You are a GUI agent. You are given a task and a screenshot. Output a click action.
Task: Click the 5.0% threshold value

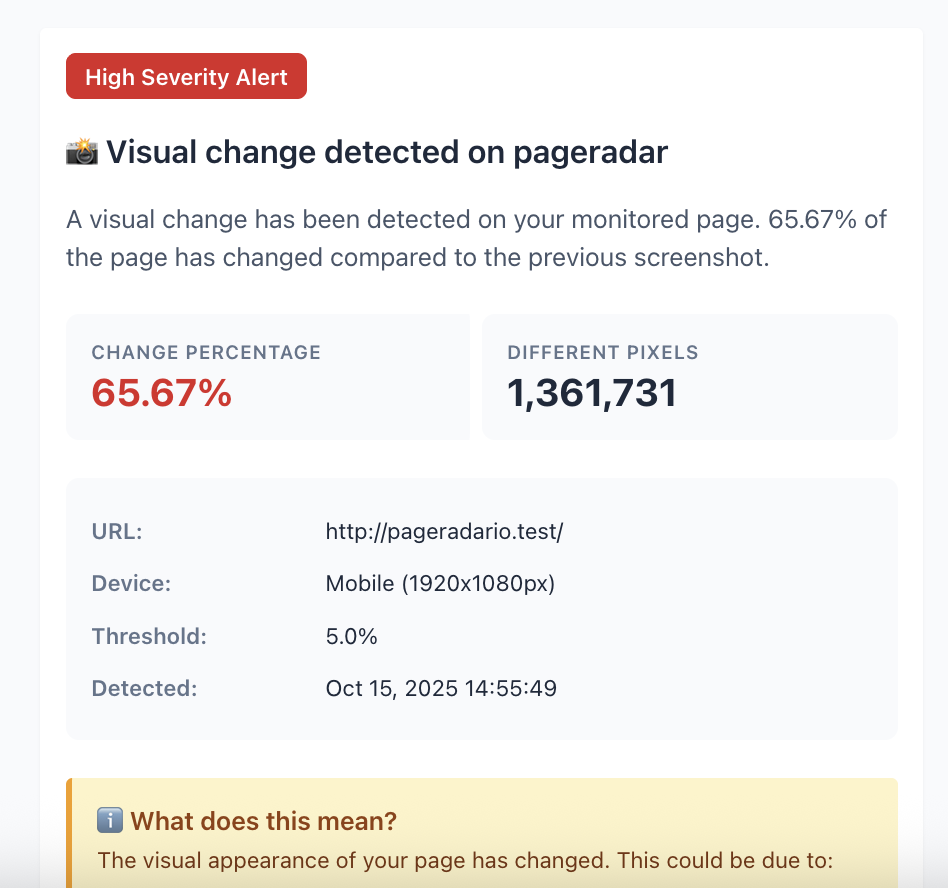click(x=351, y=635)
